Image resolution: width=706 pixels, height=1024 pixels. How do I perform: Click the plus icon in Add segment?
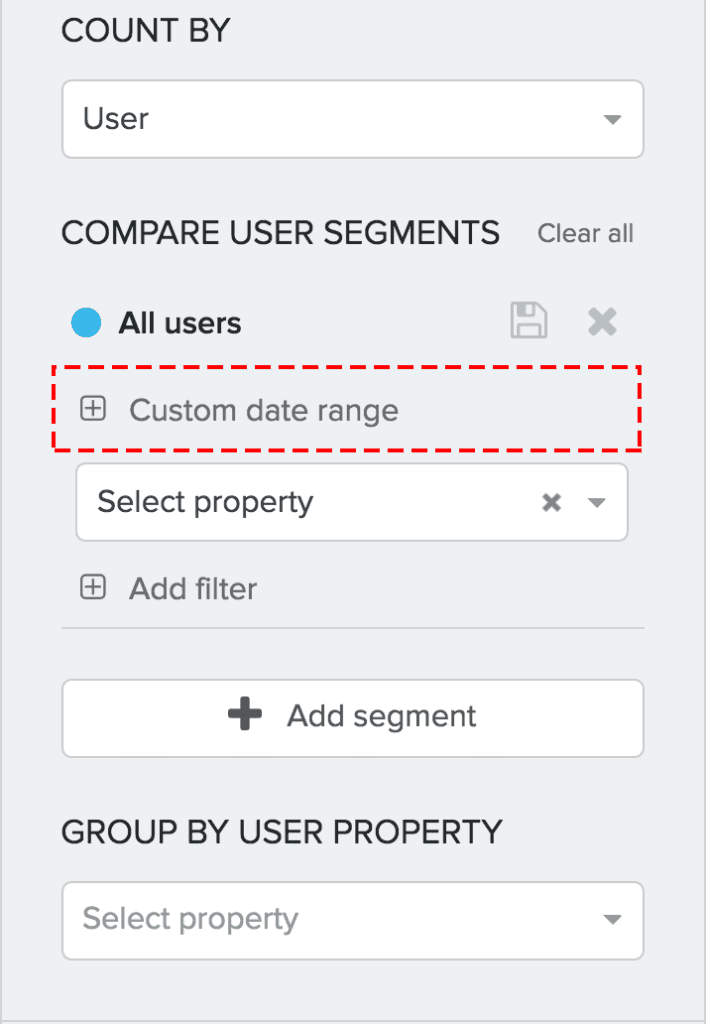[245, 716]
